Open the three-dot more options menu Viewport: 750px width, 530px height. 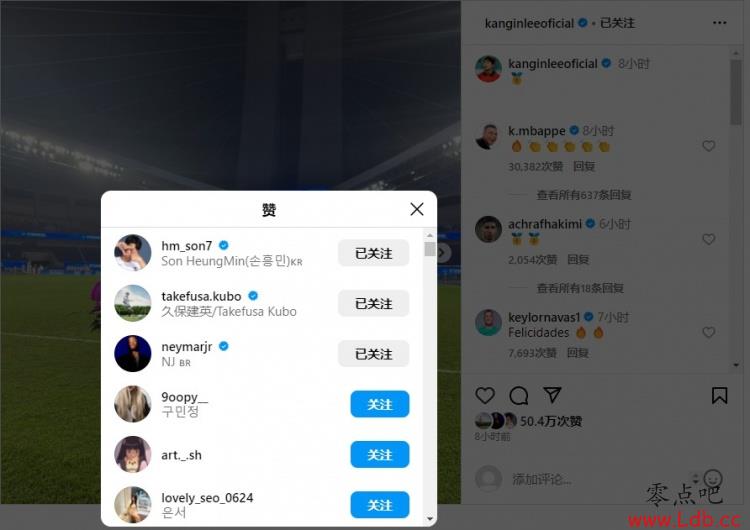(x=719, y=23)
